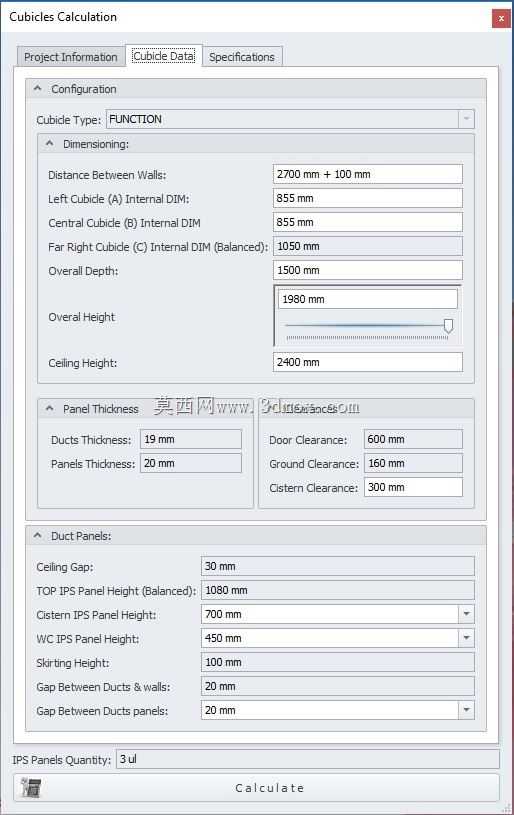This screenshot has width=514, height=815.
Task: Edit the 1980 mm Overall Height field
Action: tap(367, 299)
